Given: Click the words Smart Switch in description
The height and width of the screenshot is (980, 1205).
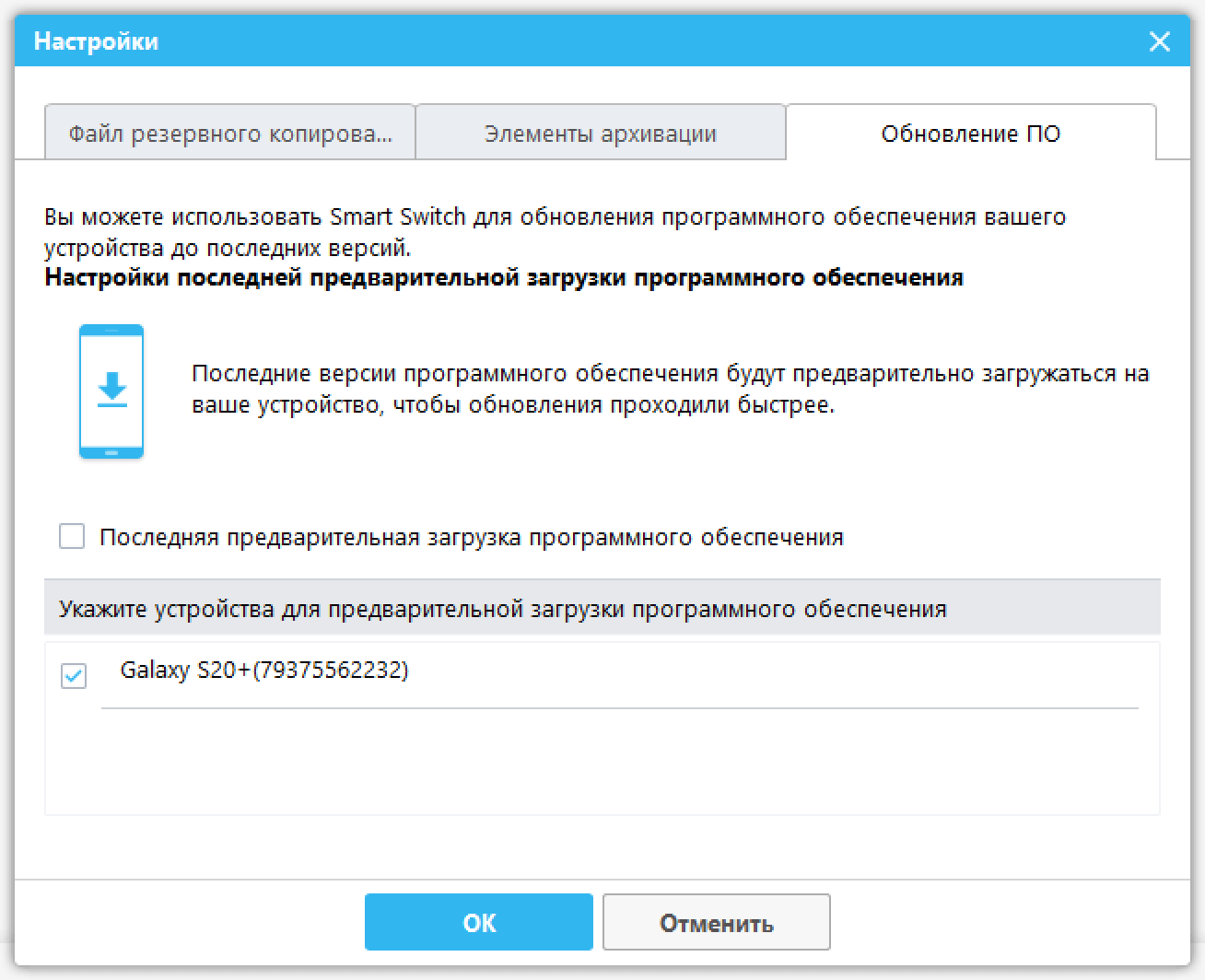Looking at the screenshot, I should (398, 217).
